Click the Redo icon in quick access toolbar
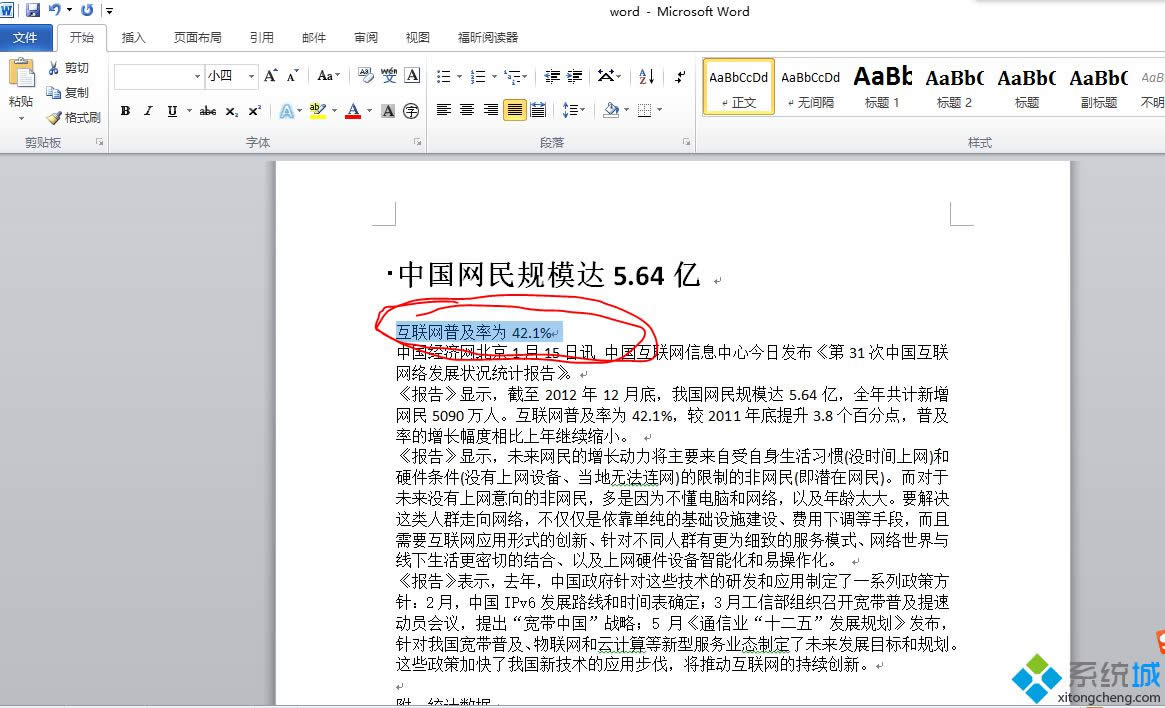This screenshot has height=708, width=1165. coord(88,10)
